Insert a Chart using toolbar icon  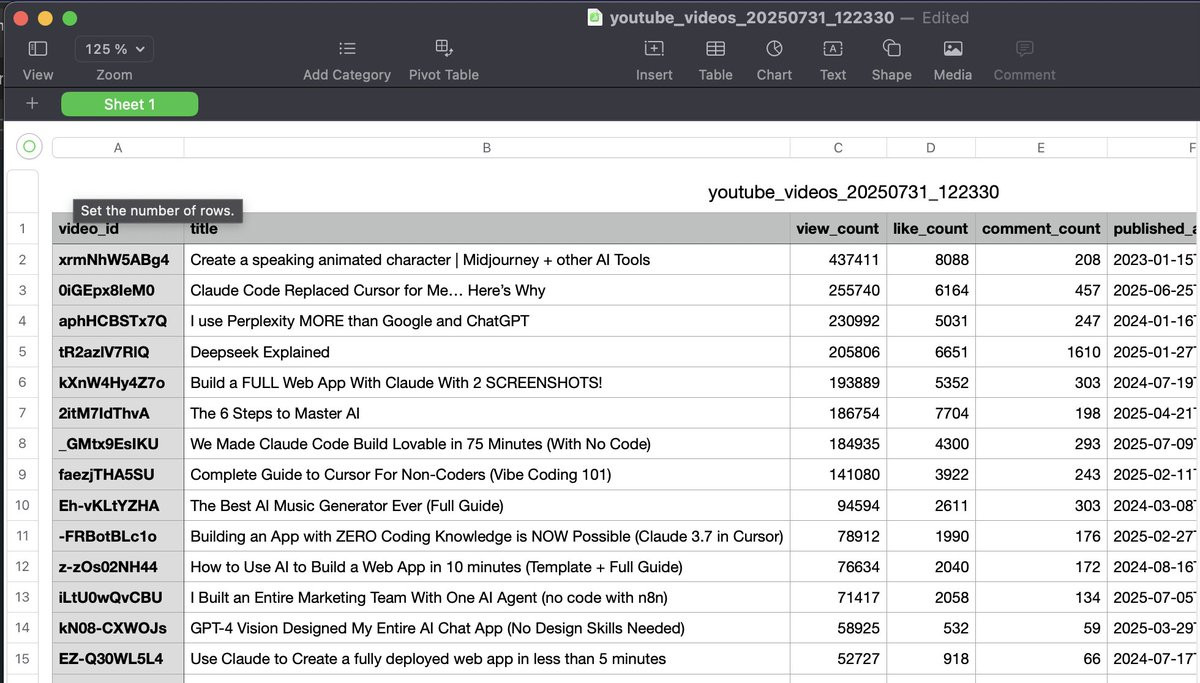[x=774, y=48]
